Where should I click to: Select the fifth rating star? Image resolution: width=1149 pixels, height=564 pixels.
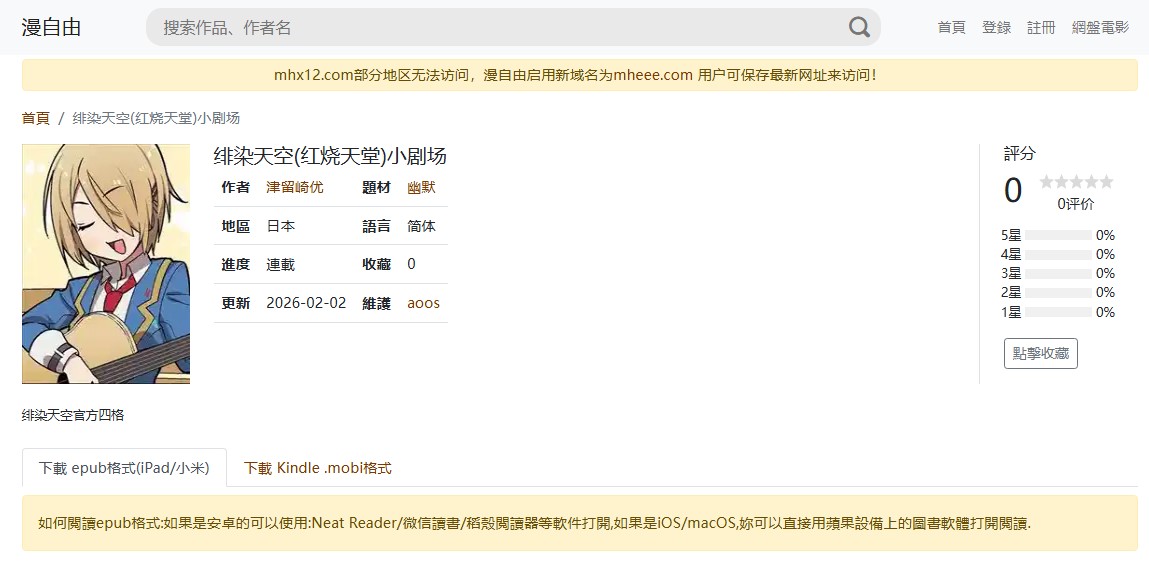click(x=1106, y=182)
